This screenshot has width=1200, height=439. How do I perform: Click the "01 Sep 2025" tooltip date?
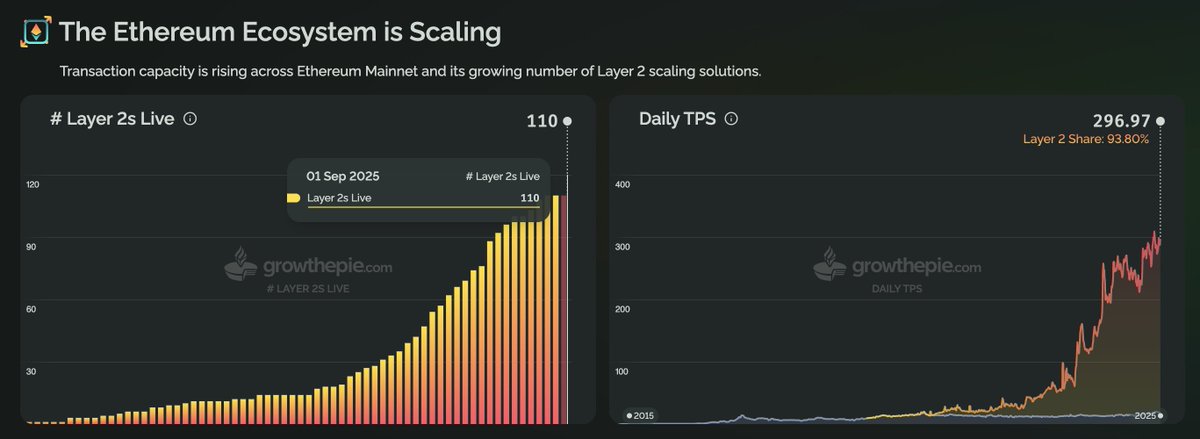coord(343,176)
